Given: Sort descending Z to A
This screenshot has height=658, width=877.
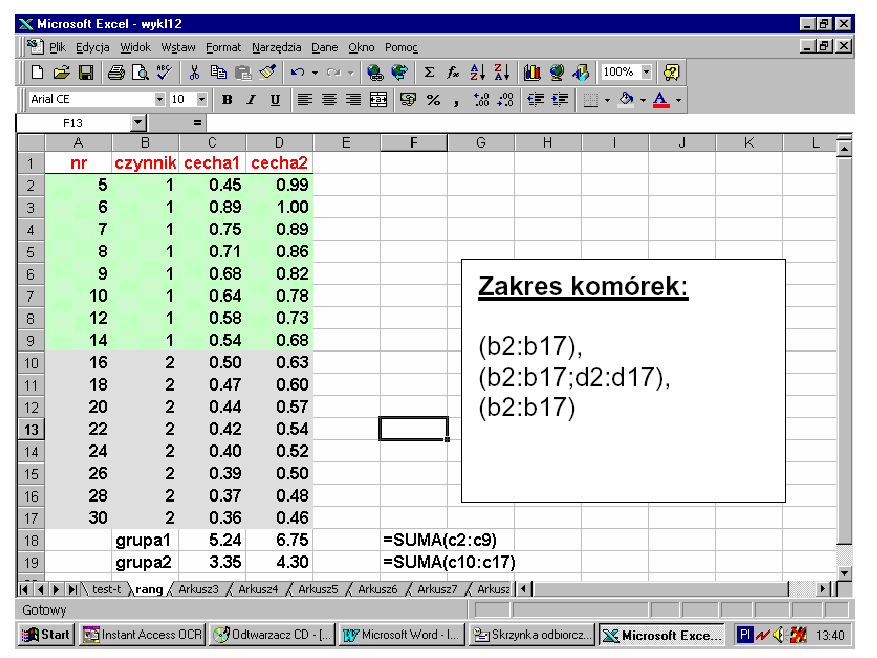Looking at the screenshot, I should 502,72.
